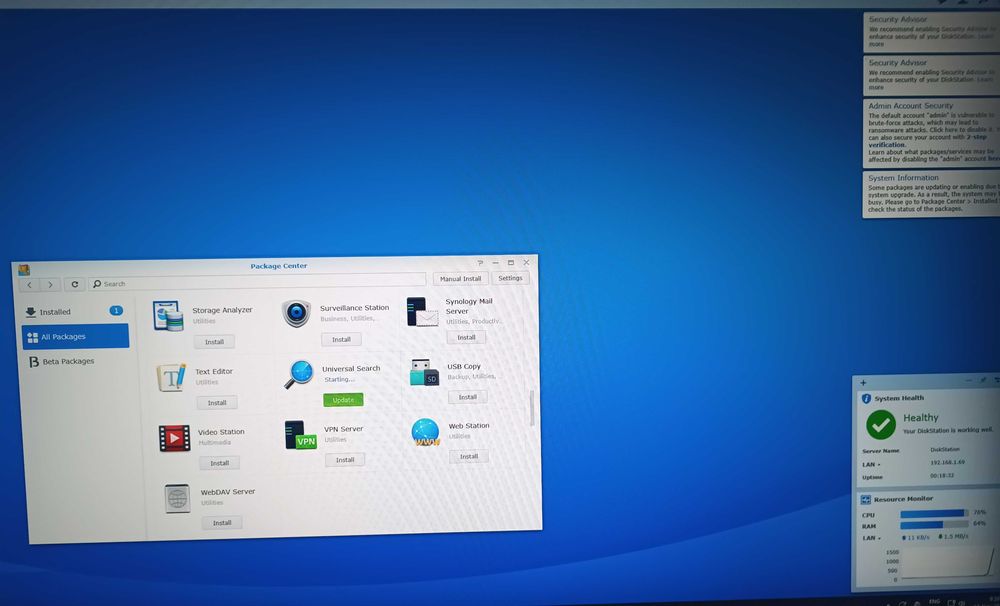Screen dimensions: 1000x606
Task: Install the Storage Analyzer package
Action: (214, 342)
